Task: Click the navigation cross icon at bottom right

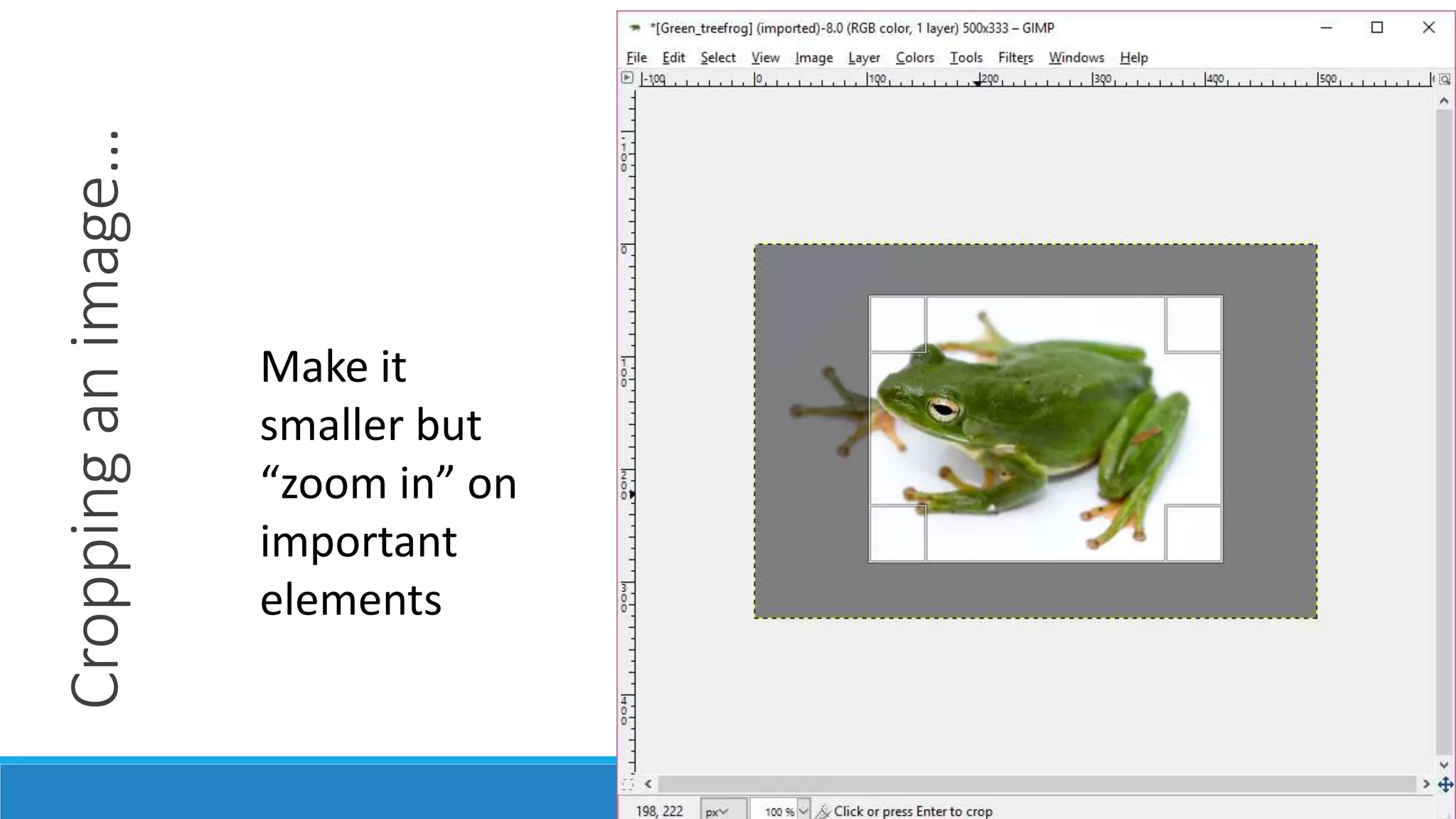Action: pos(1445,784)
